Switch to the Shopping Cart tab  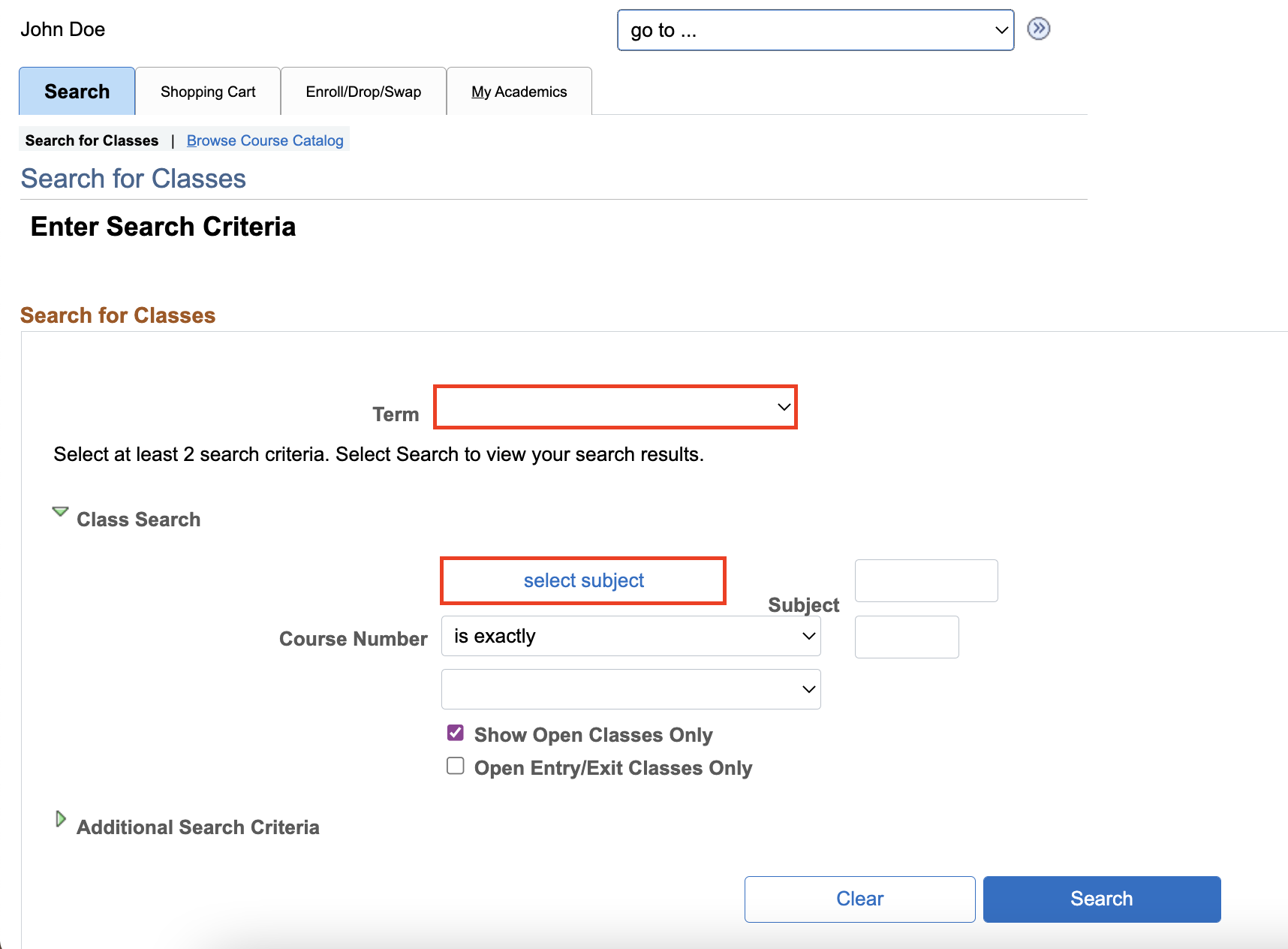pos(208,92)
